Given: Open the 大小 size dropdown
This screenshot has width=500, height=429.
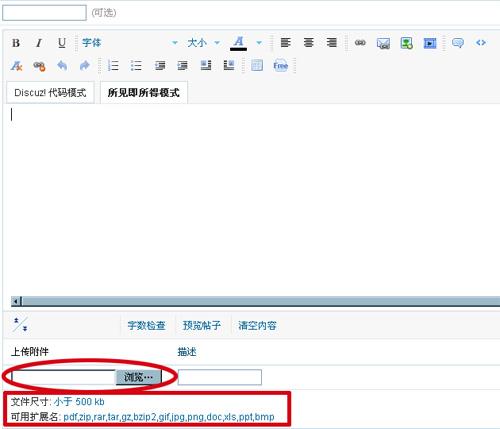Looking at the screenshot, I should click(x=203, y=43).
